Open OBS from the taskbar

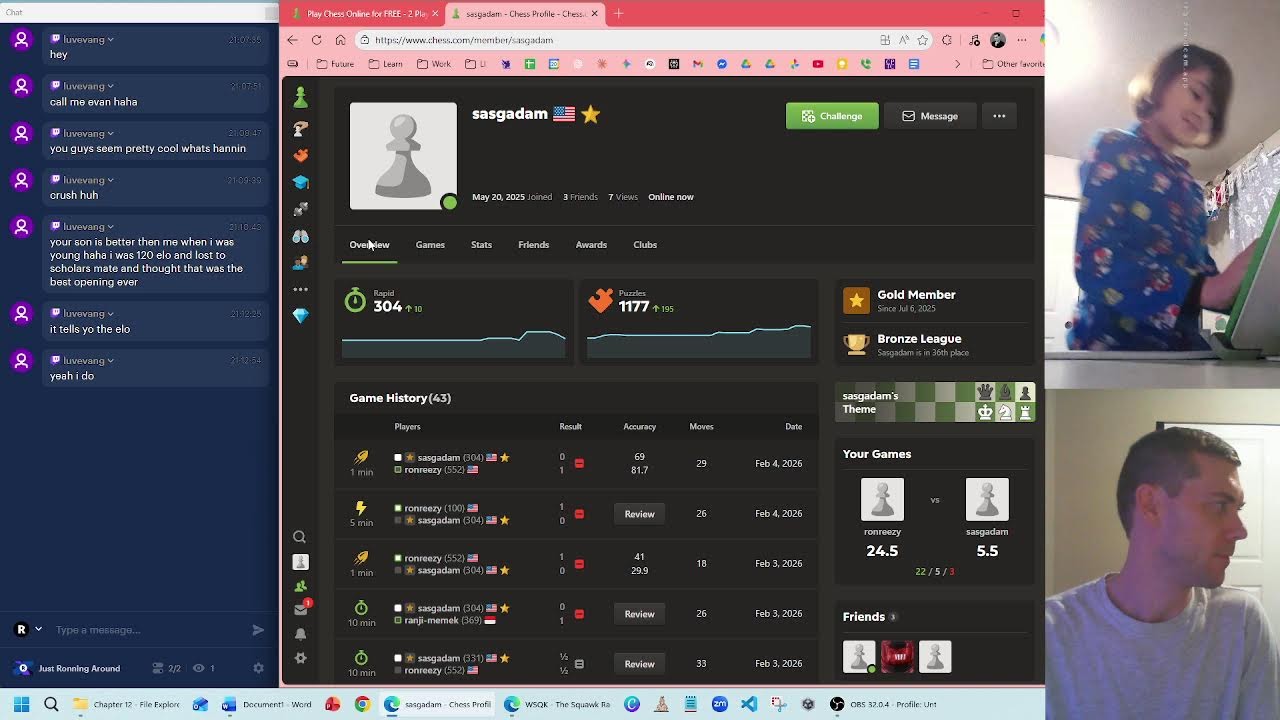tap(883, 704)
